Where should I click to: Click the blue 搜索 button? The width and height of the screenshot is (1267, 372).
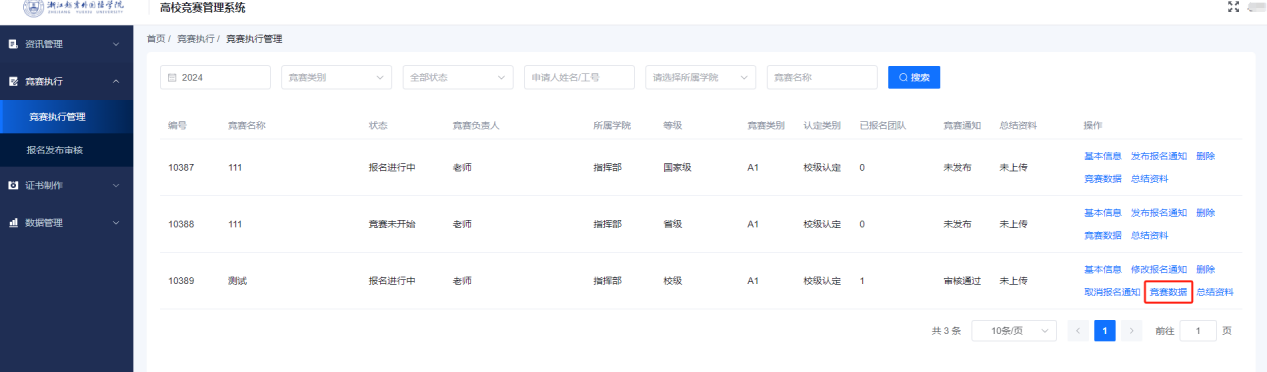pyautogui.click(x=914, y=77)
